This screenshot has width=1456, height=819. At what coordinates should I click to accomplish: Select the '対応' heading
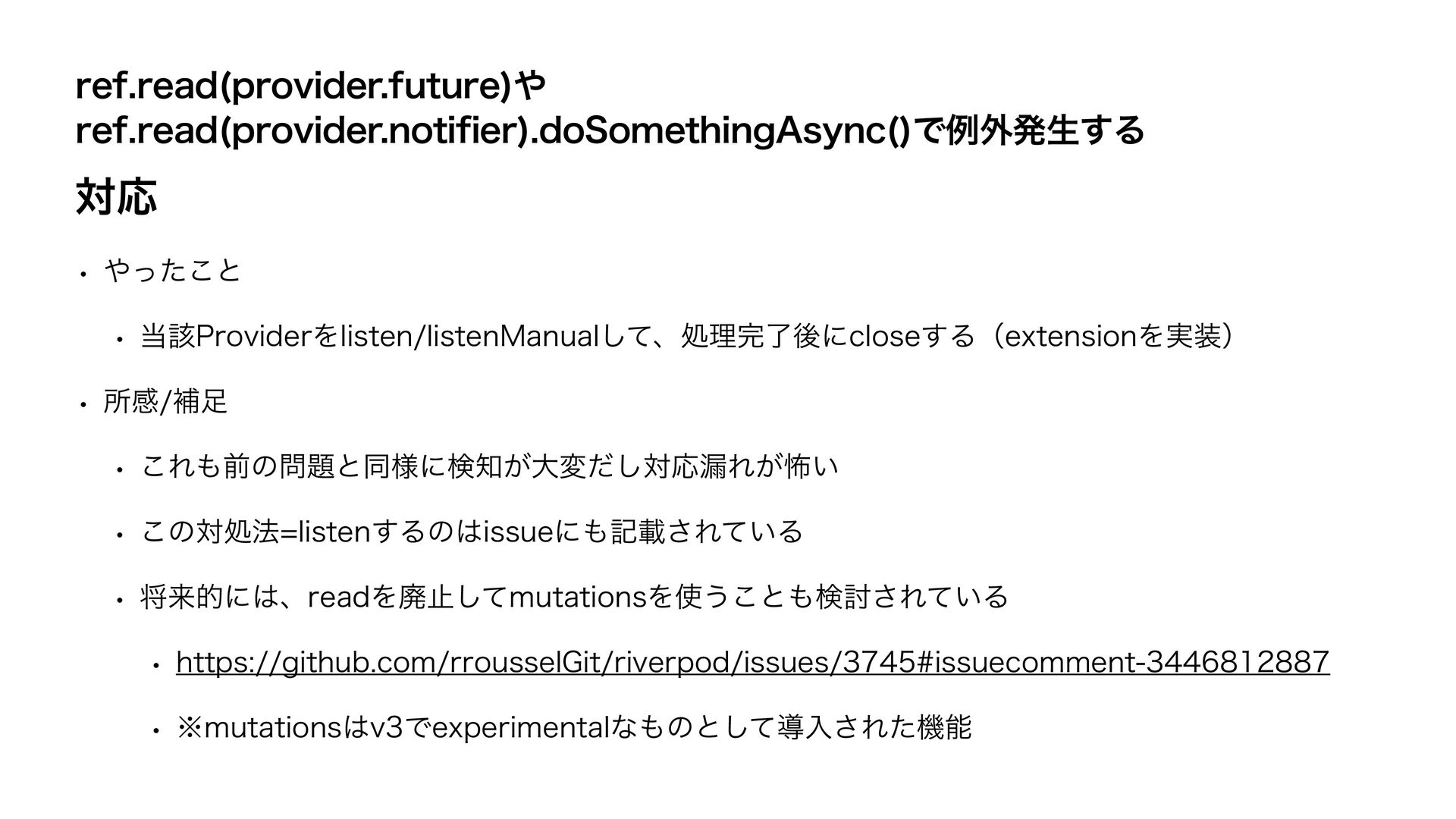[x=117, y=197]
